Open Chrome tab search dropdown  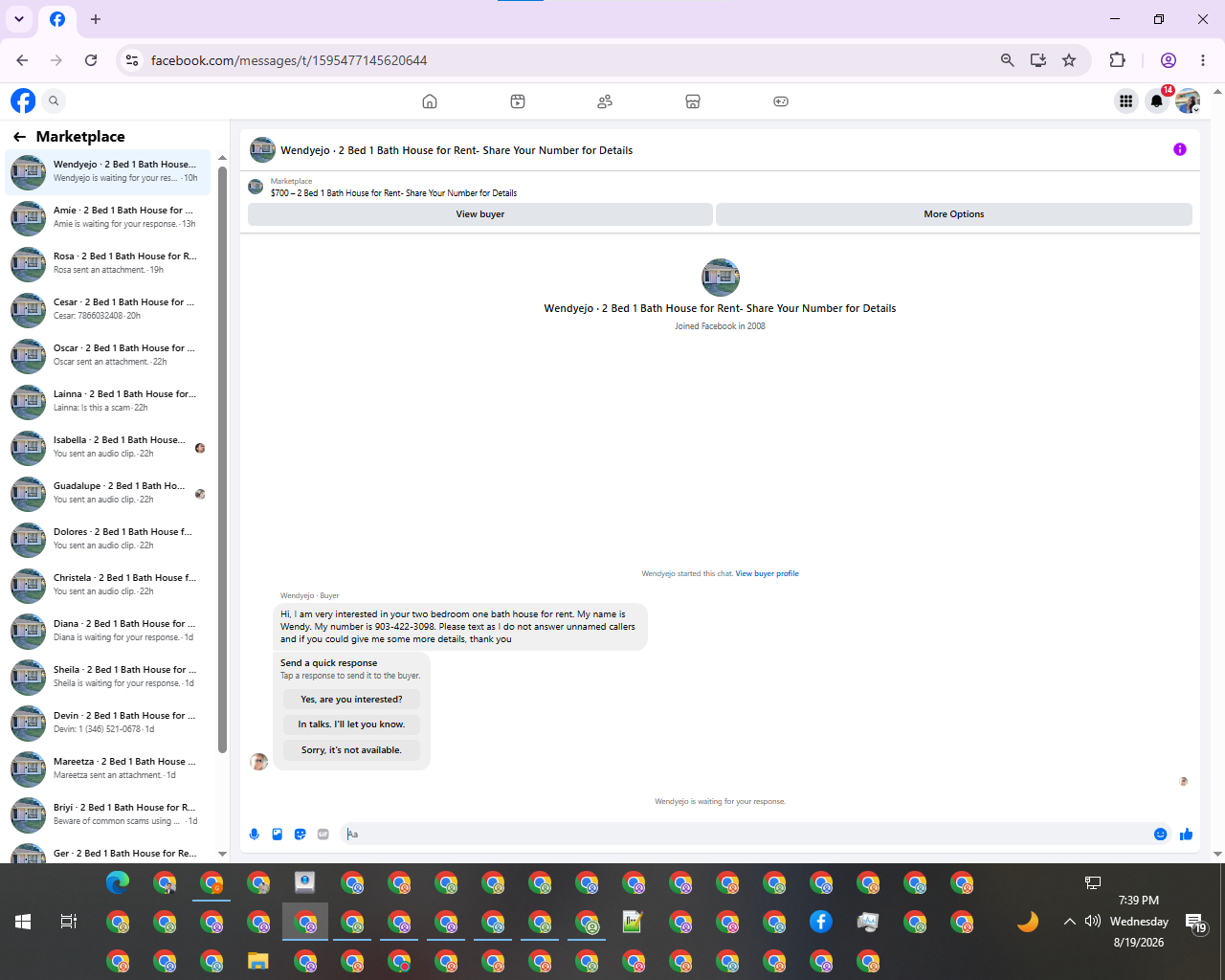click(x=19, y=19)
